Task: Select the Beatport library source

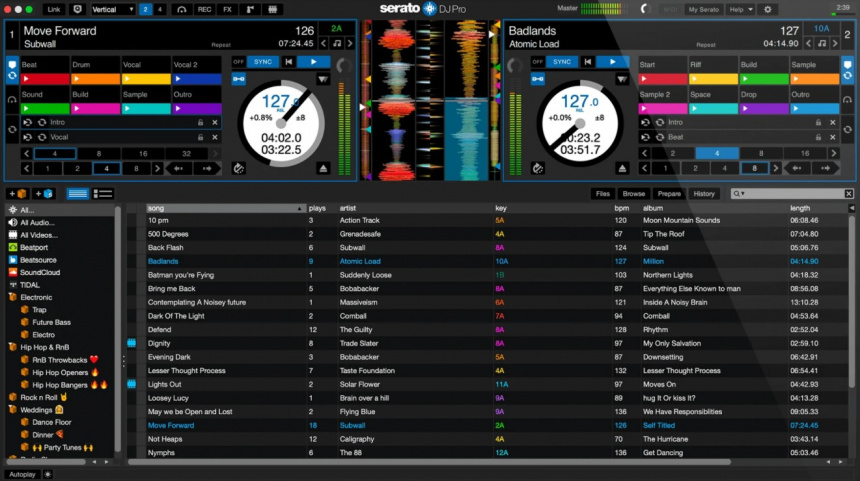Action: tap(33, 247)
